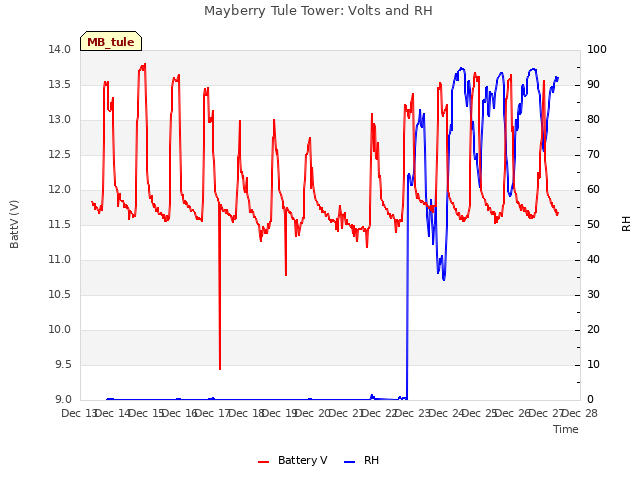Click the 0 RH axis tick
Image resolution: width=640 pixels, height=480 pixels.
(591, 400)
